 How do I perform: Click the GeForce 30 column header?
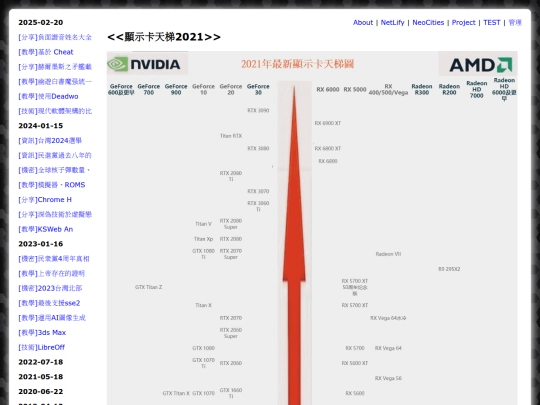[258, 89]
